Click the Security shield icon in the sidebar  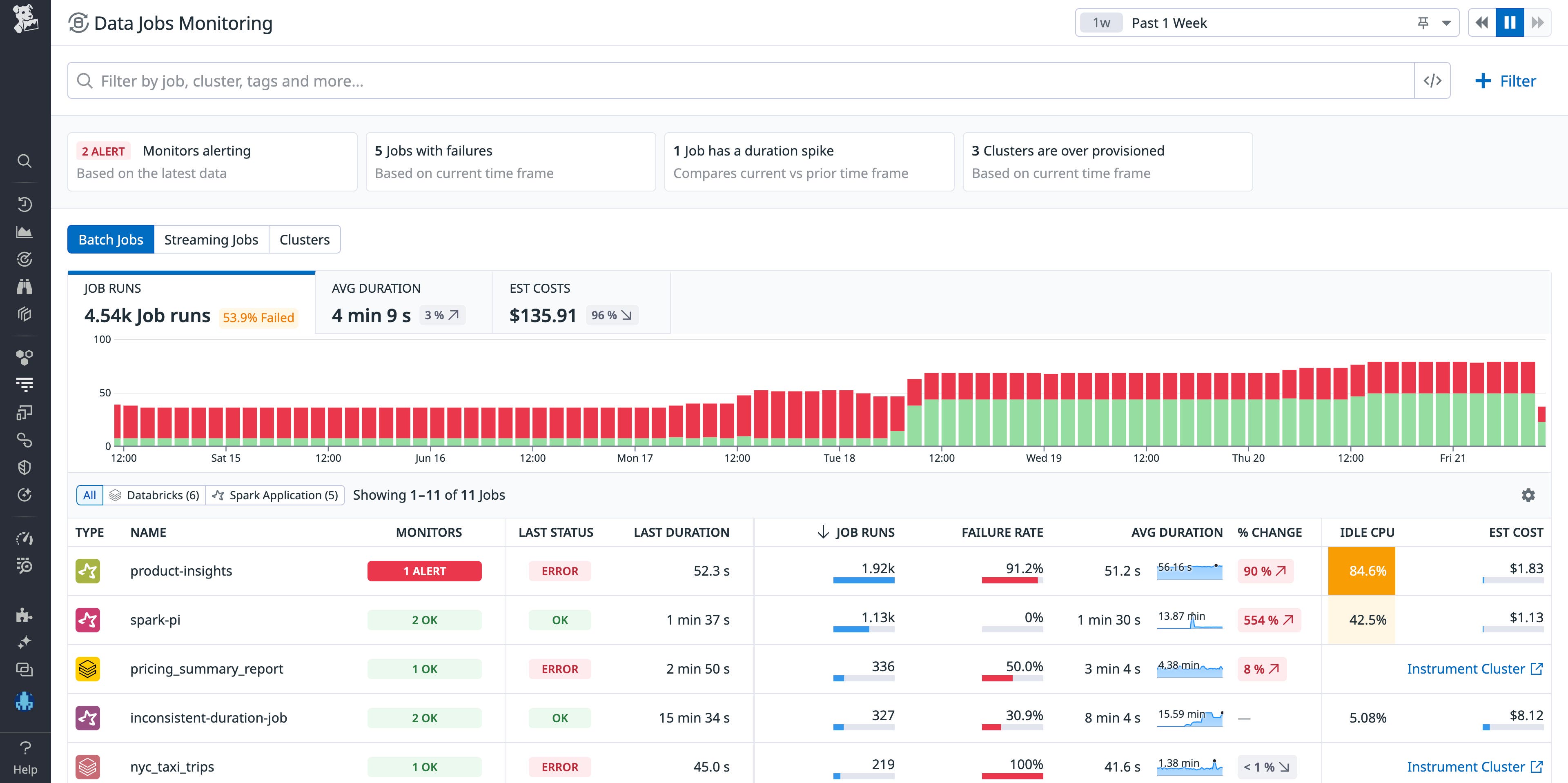coord(24,467)
